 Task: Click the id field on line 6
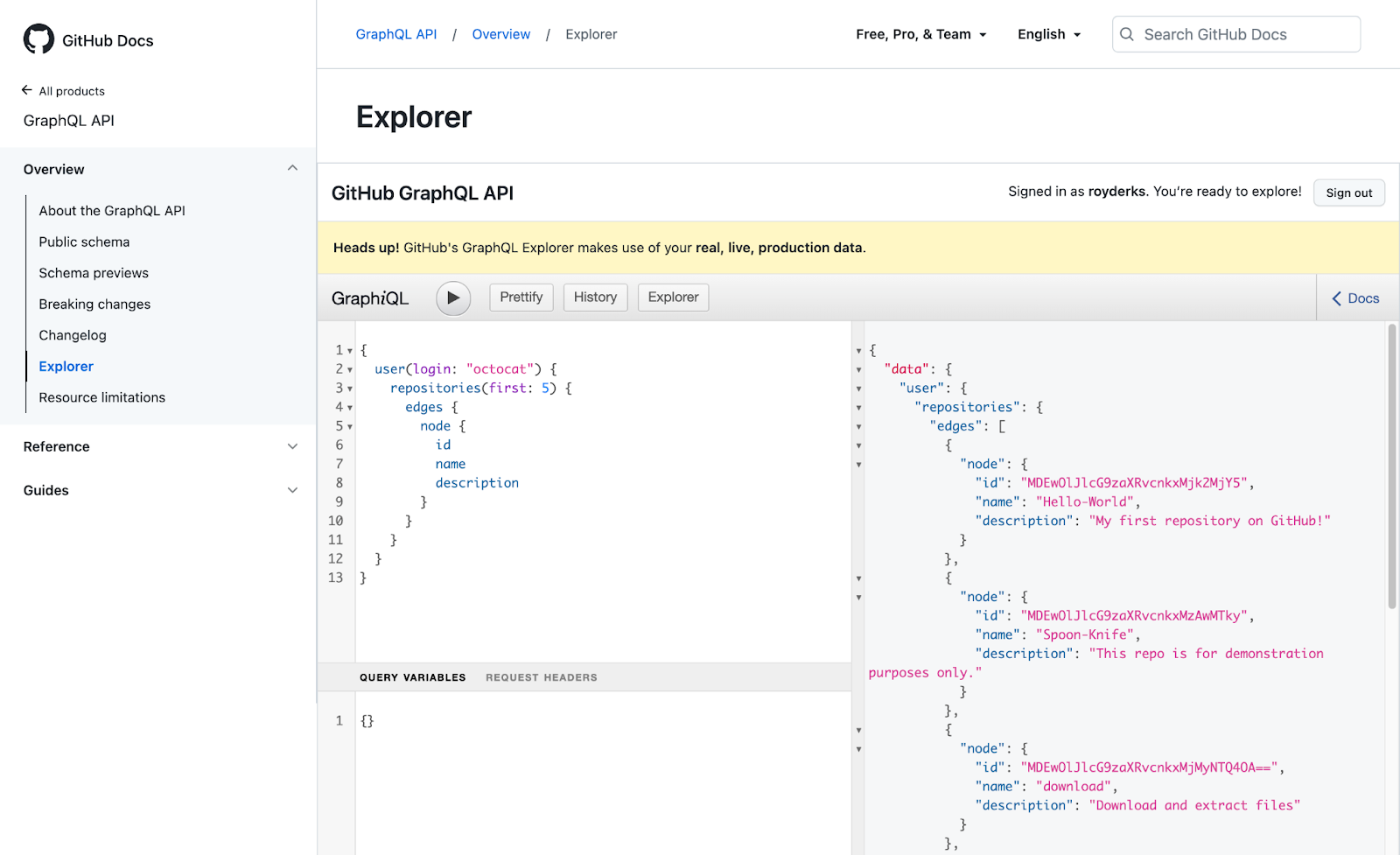444,445
